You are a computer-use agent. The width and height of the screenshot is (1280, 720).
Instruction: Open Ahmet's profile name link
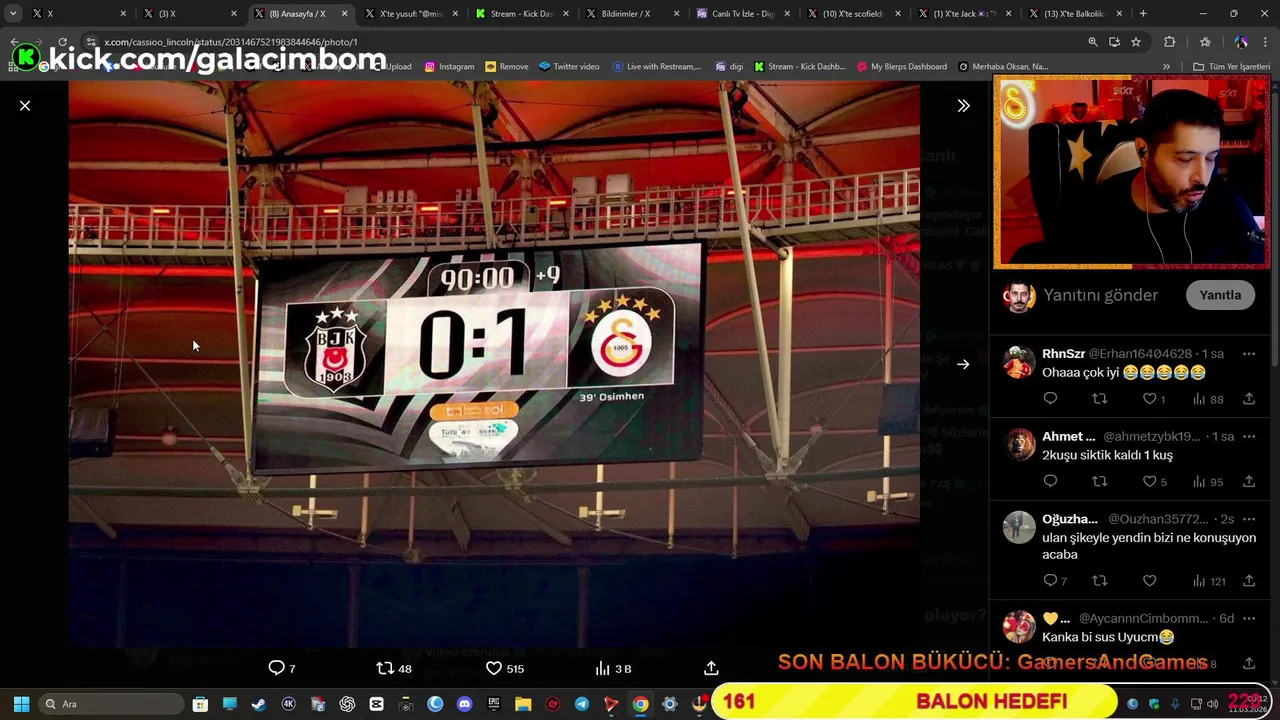coord(1069,437)
